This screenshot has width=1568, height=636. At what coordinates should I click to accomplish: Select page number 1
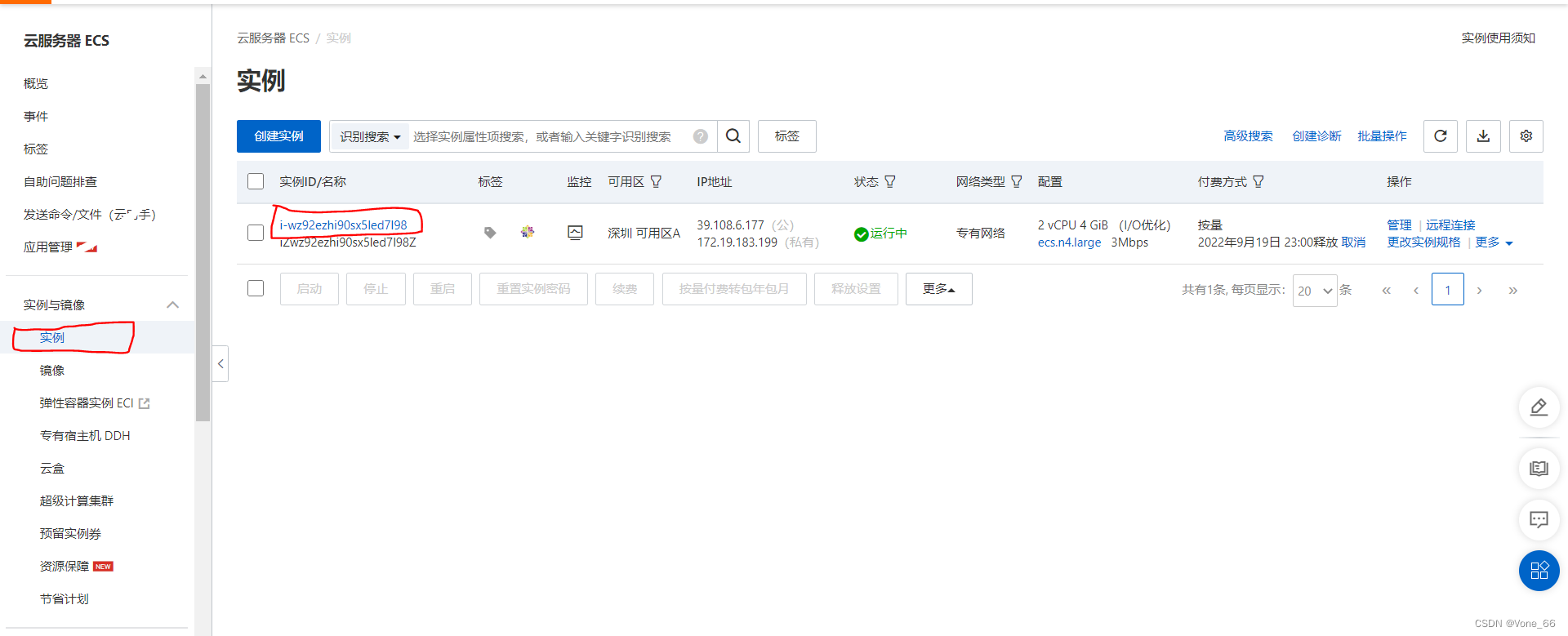click(1448, 290)
